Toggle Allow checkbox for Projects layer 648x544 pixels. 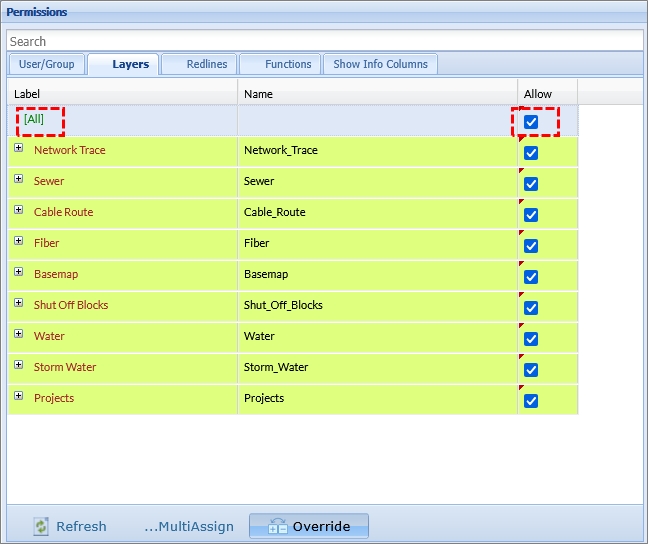point(531,401)
